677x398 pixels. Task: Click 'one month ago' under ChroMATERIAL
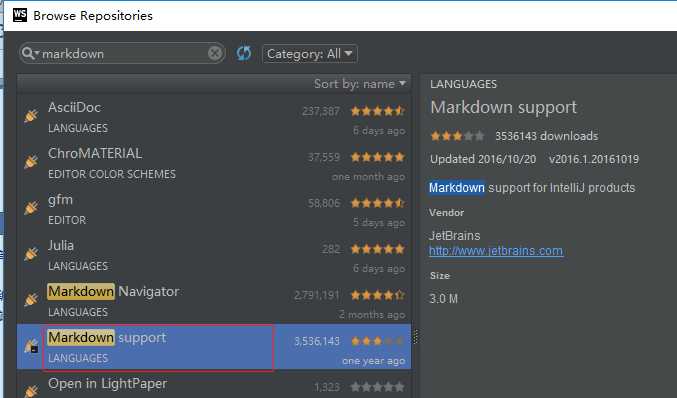[368, 177]
